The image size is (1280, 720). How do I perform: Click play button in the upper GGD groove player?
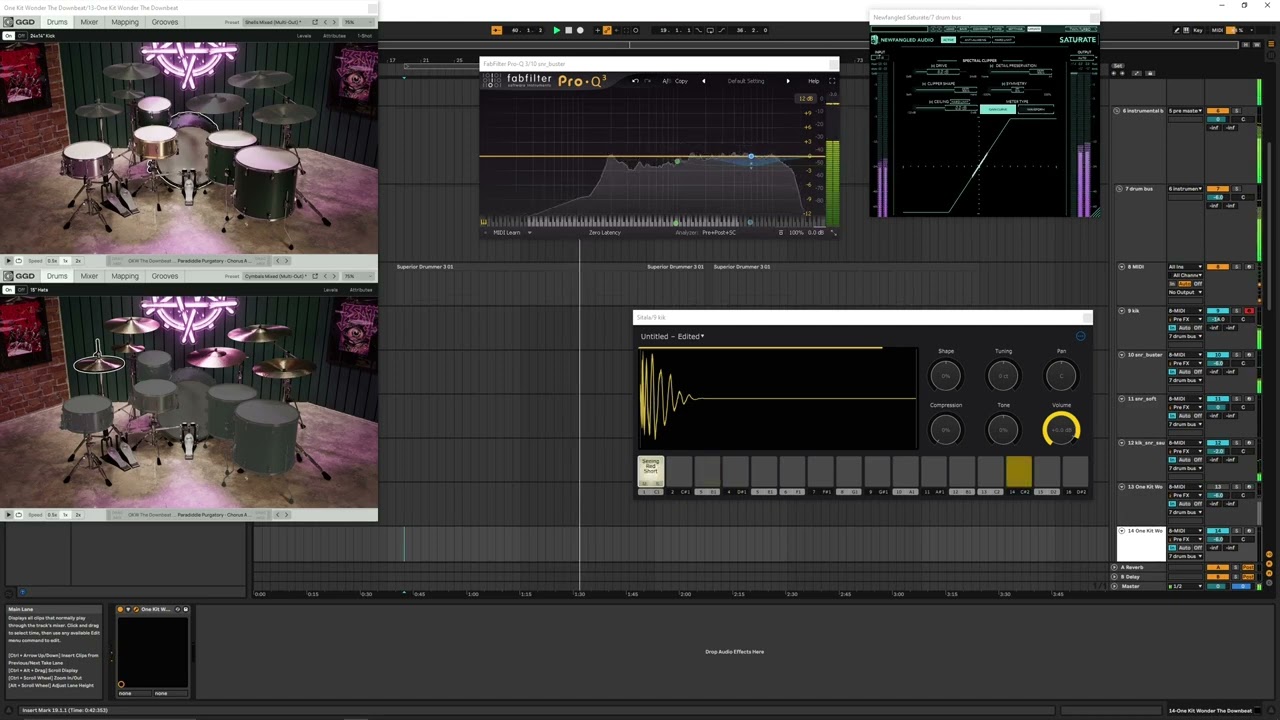pyautogui.click(x=9, y=261)
